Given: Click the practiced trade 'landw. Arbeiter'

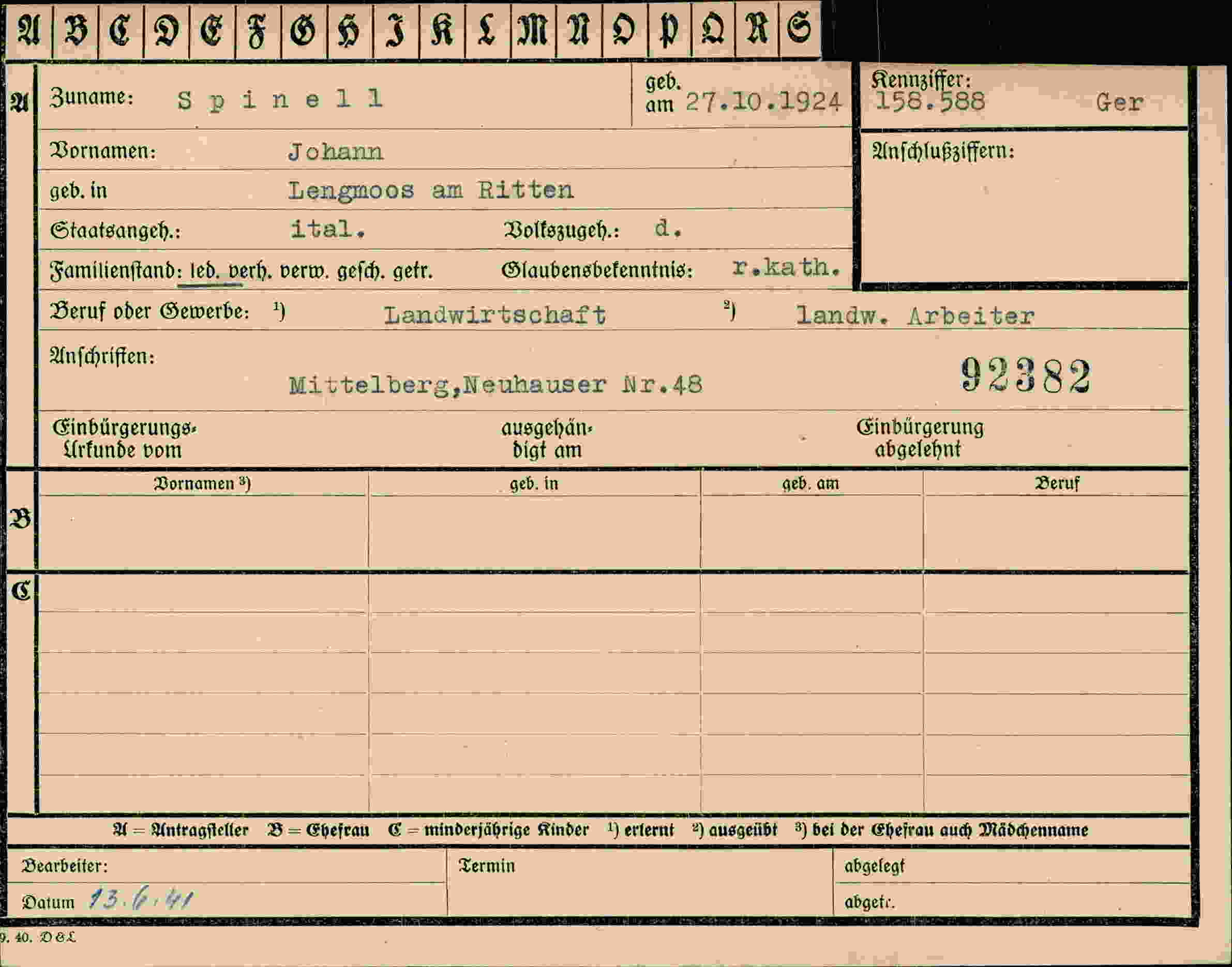Looking at the screenshot, I should [915, 316].
